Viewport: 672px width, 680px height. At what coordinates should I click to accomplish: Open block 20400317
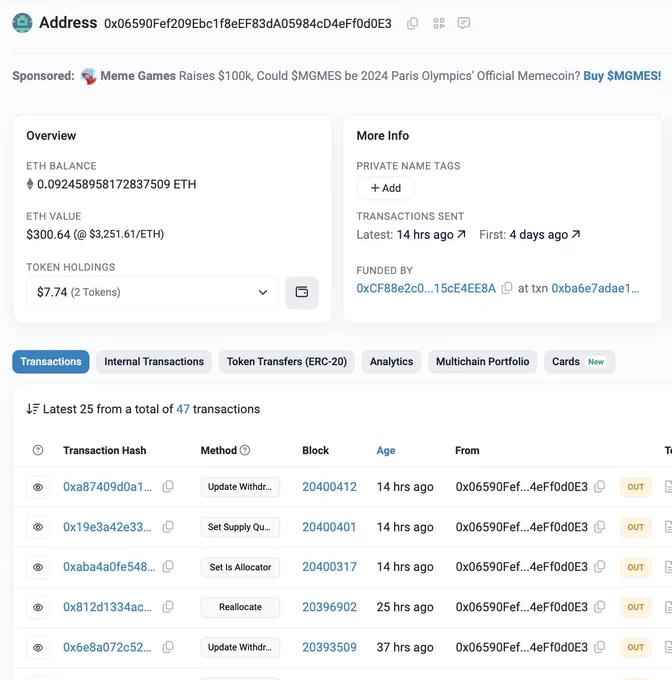pos(329,567)
